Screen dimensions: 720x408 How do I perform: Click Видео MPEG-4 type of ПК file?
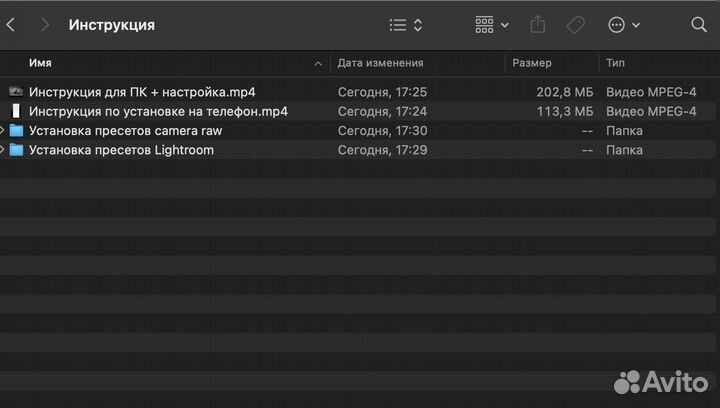click(651, 92)
